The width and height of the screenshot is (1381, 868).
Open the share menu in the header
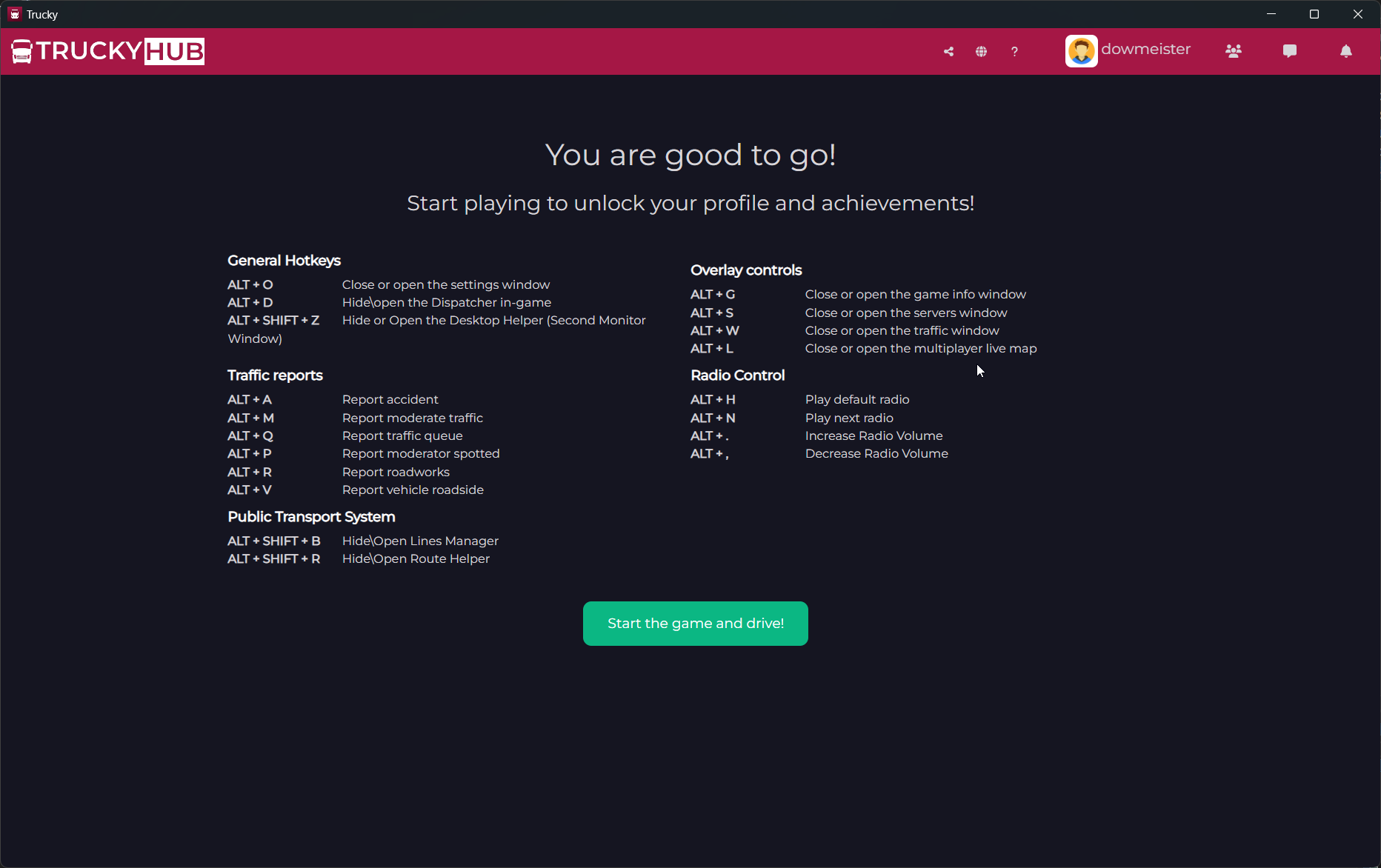coord(948,51)
